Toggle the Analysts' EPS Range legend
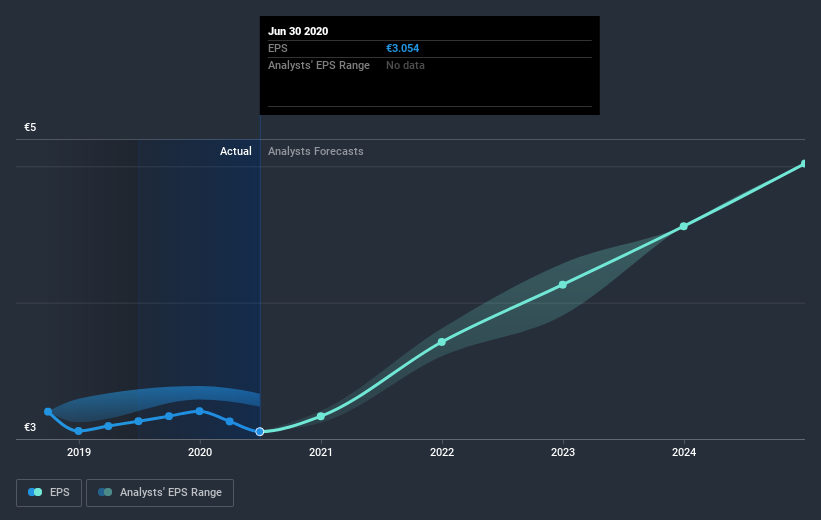Screen dimensions: 821x520 [160, 492]
